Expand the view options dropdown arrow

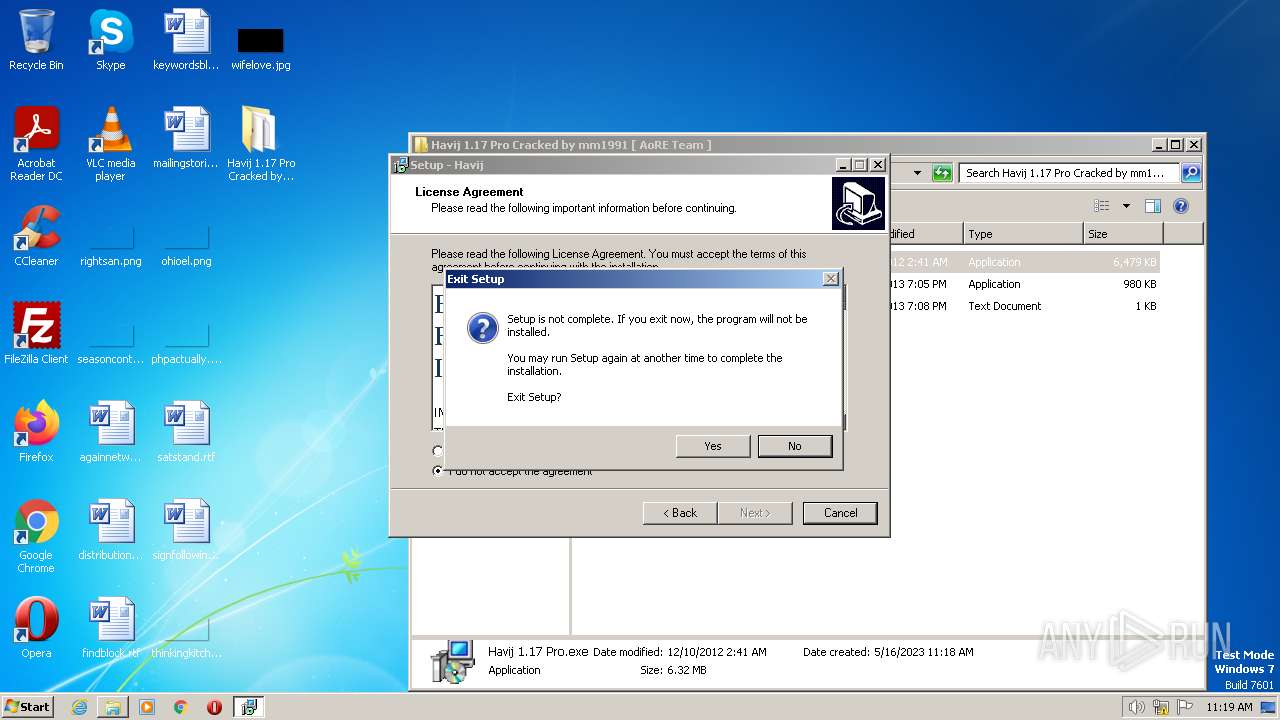coord(1126,206)
